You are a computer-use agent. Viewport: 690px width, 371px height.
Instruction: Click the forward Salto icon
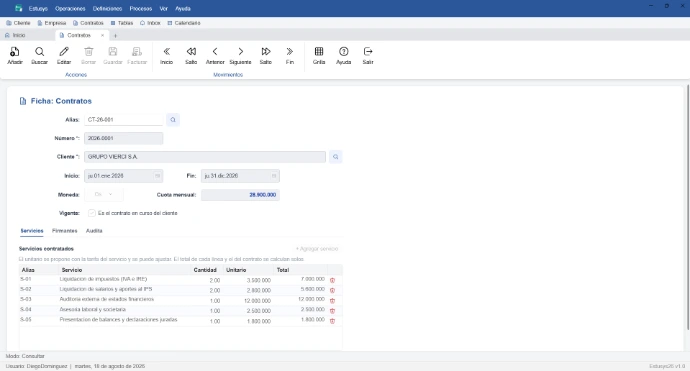[x=265, y=55]
